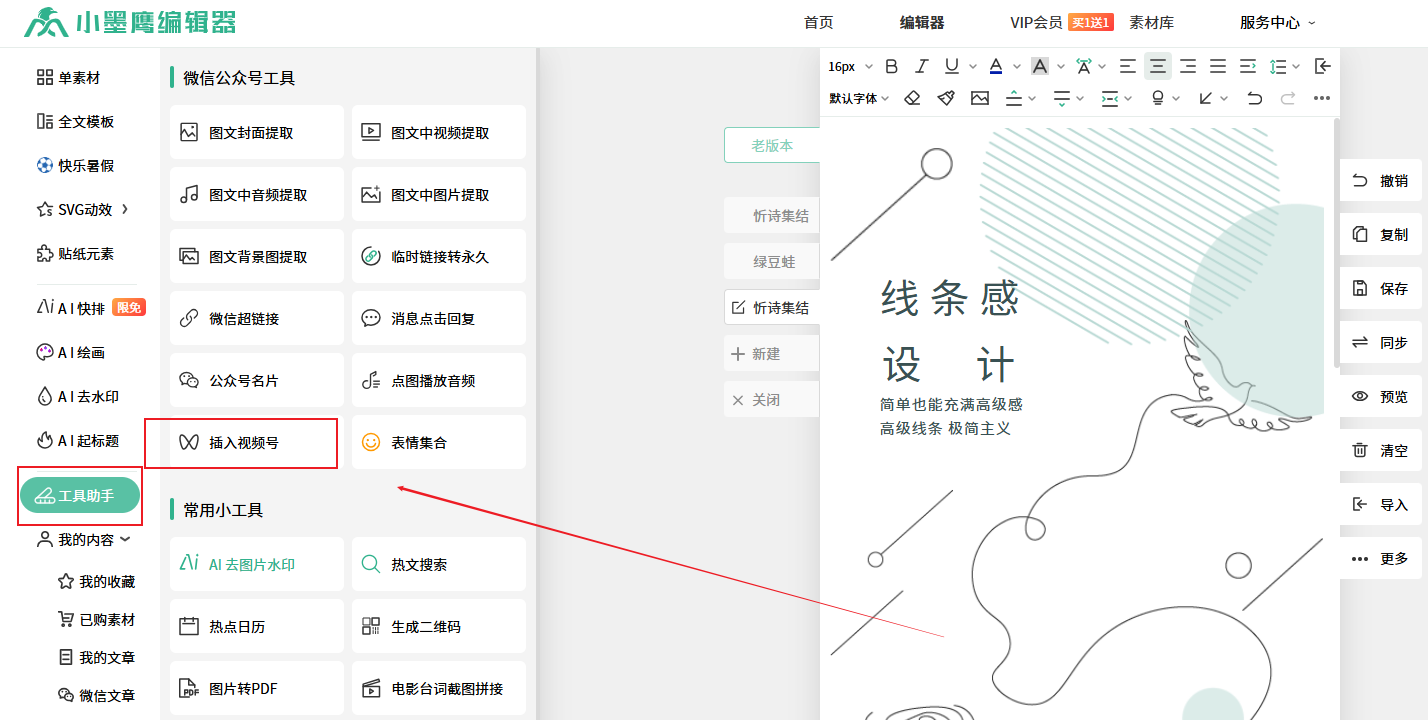The width and height of the screenshot is (1428, 720).
Task: Select the 工具助手 sidebar button
Action: [x=80, y=495]
